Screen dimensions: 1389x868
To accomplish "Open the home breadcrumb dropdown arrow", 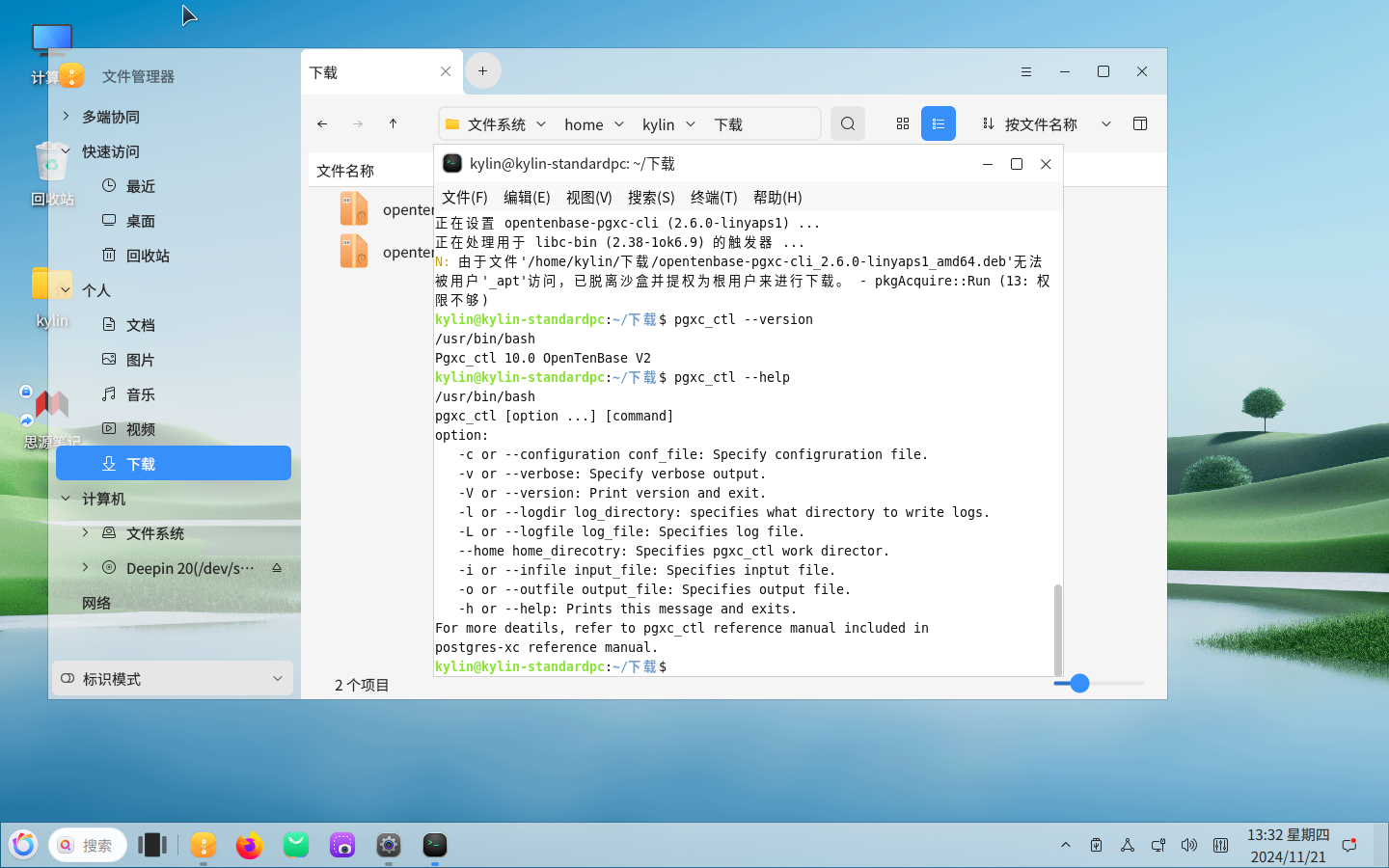I will click(x=619, y=124).
